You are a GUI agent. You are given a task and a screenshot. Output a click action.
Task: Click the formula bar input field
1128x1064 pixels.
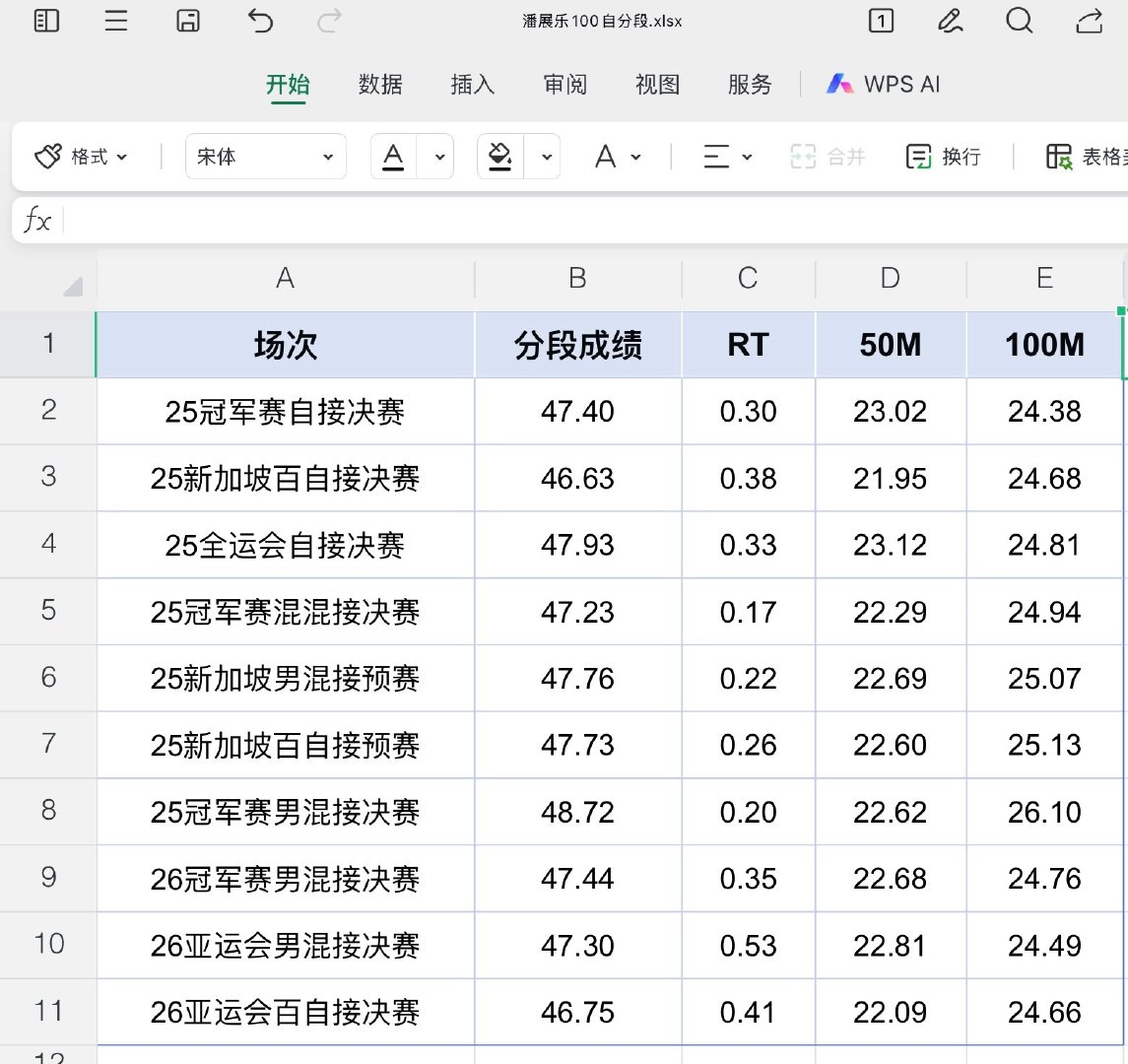click(596, 220)
